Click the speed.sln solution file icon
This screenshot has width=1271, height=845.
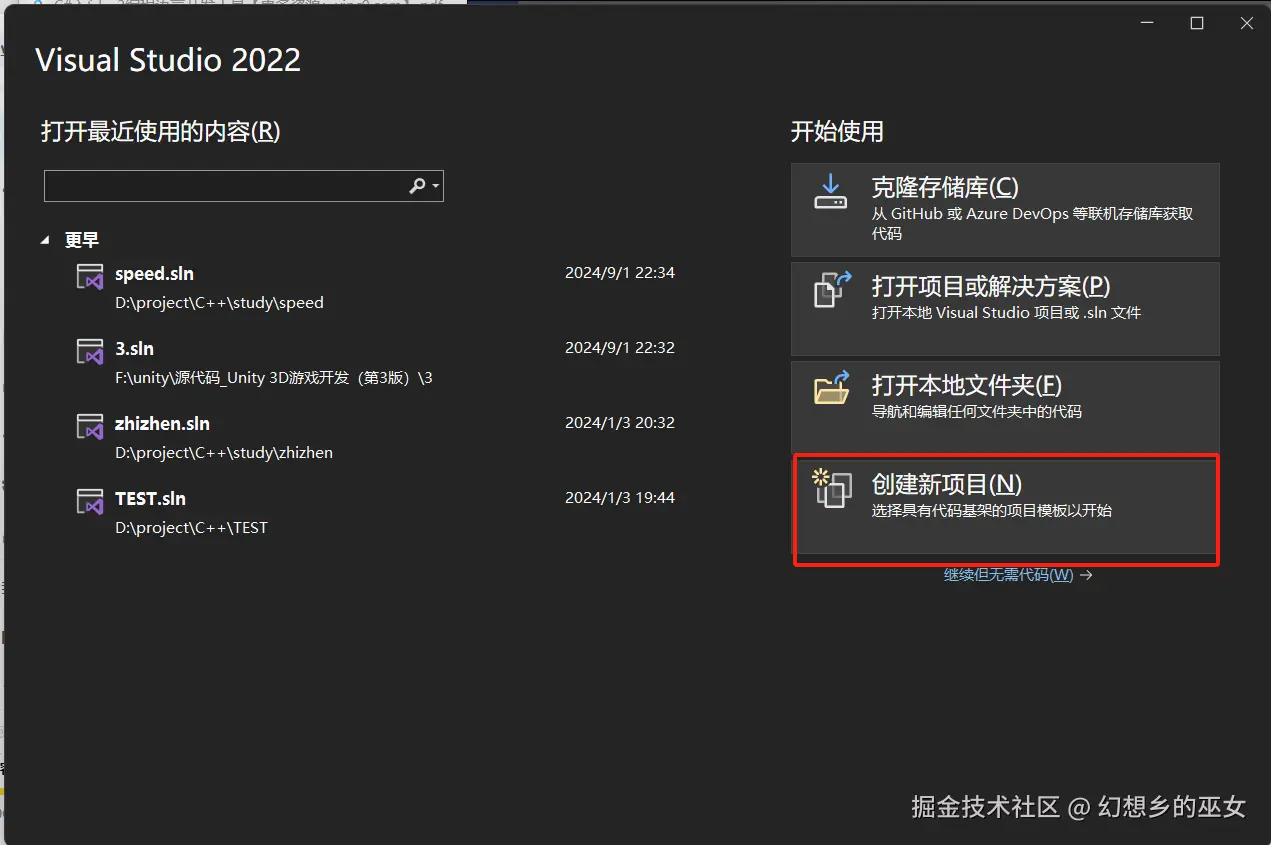[91, 276]
